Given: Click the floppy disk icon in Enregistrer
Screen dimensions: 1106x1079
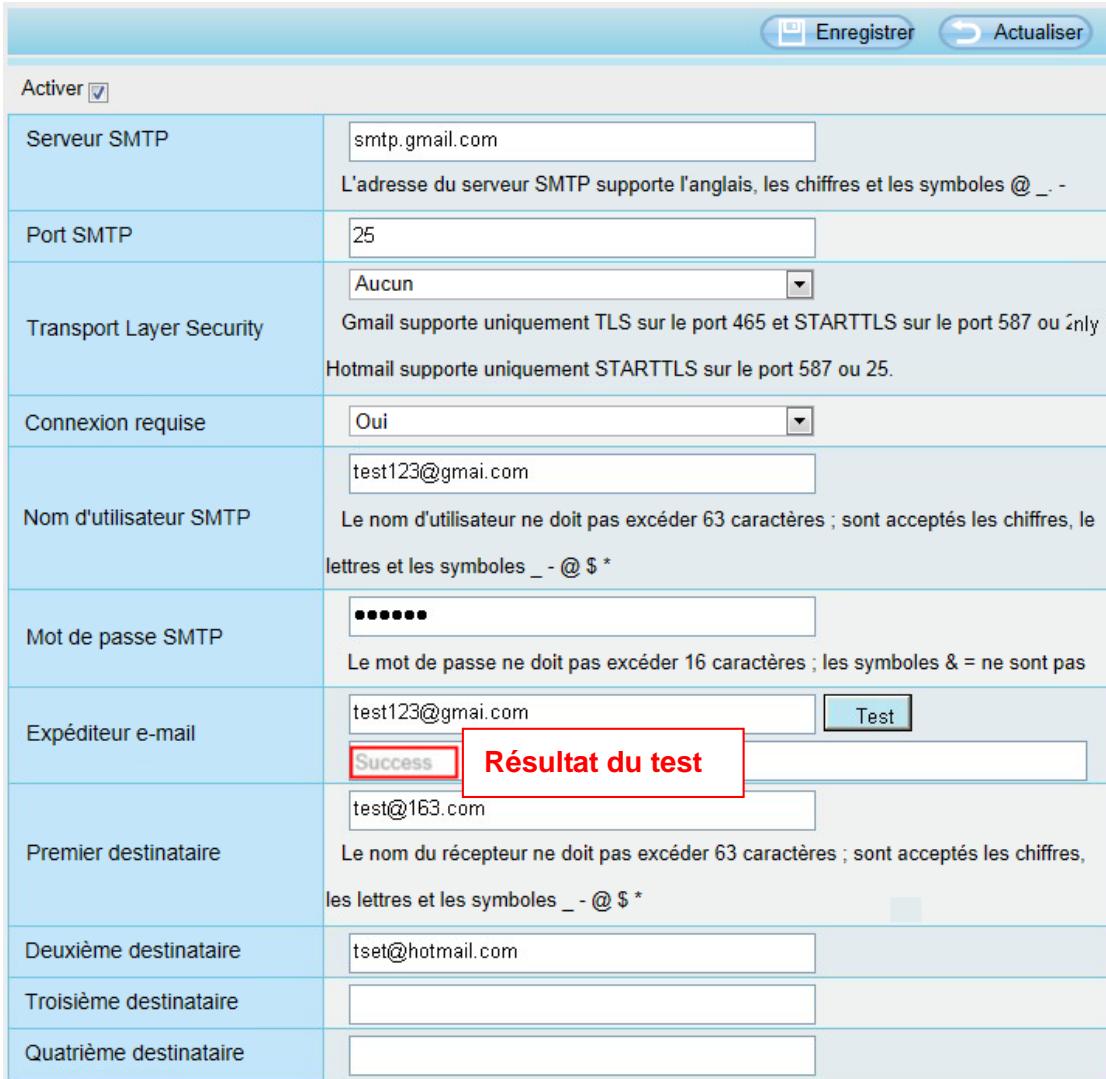Looking at the screenshot, I should point(791,32).
